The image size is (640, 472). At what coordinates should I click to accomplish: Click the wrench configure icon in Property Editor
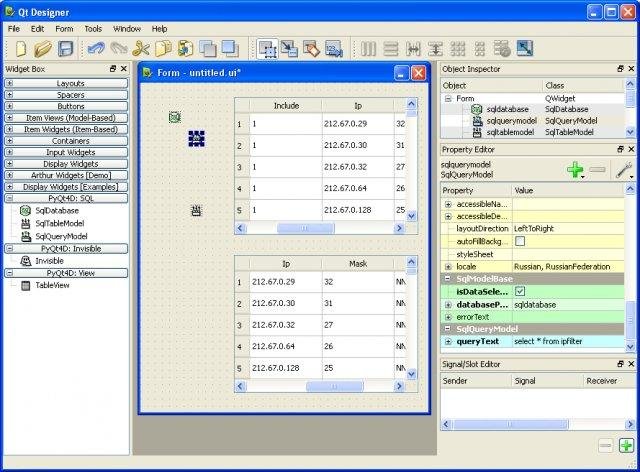coord(623,170)
